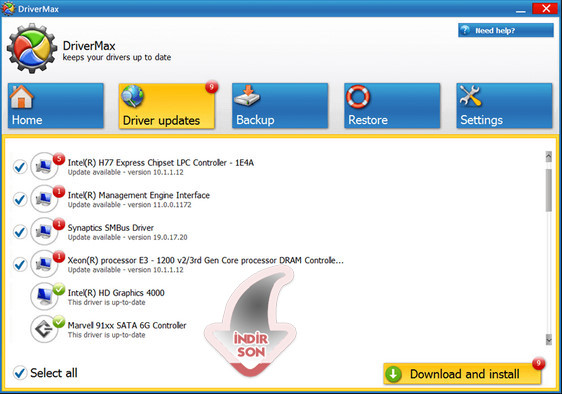
Task: Click the scrollbar up arrow
Action: pyautogui.click(x=548, y=156)
